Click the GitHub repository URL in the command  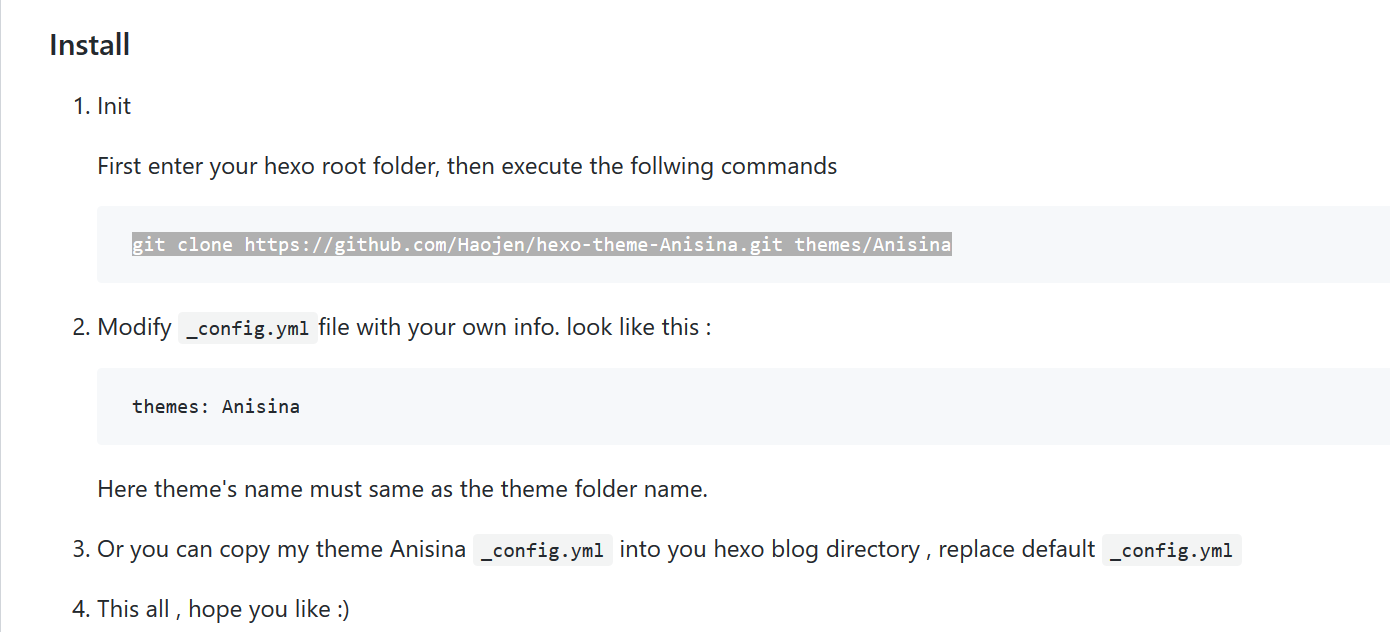pos(513,245)
